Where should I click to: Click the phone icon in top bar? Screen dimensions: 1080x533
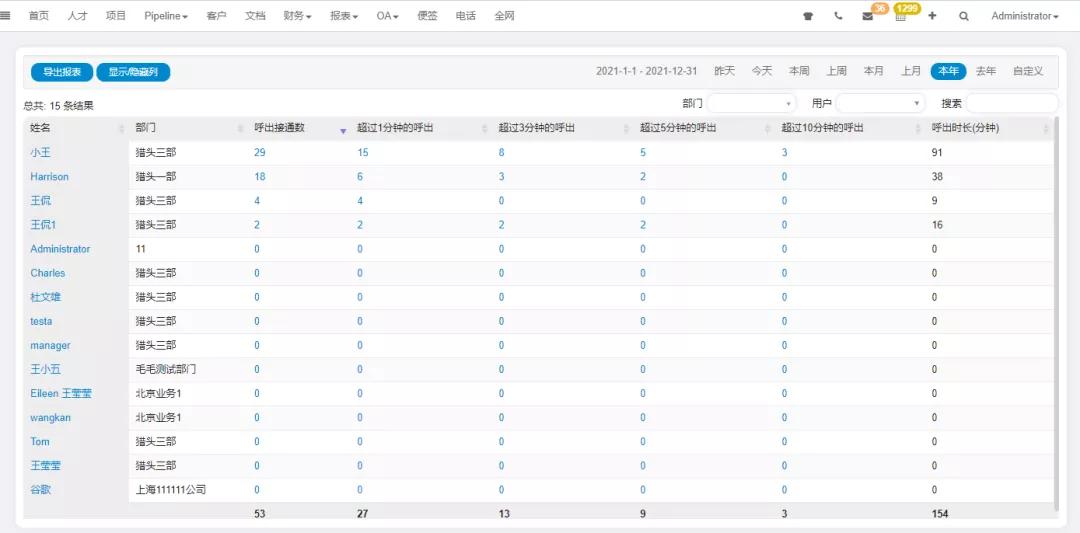(838, 17)
